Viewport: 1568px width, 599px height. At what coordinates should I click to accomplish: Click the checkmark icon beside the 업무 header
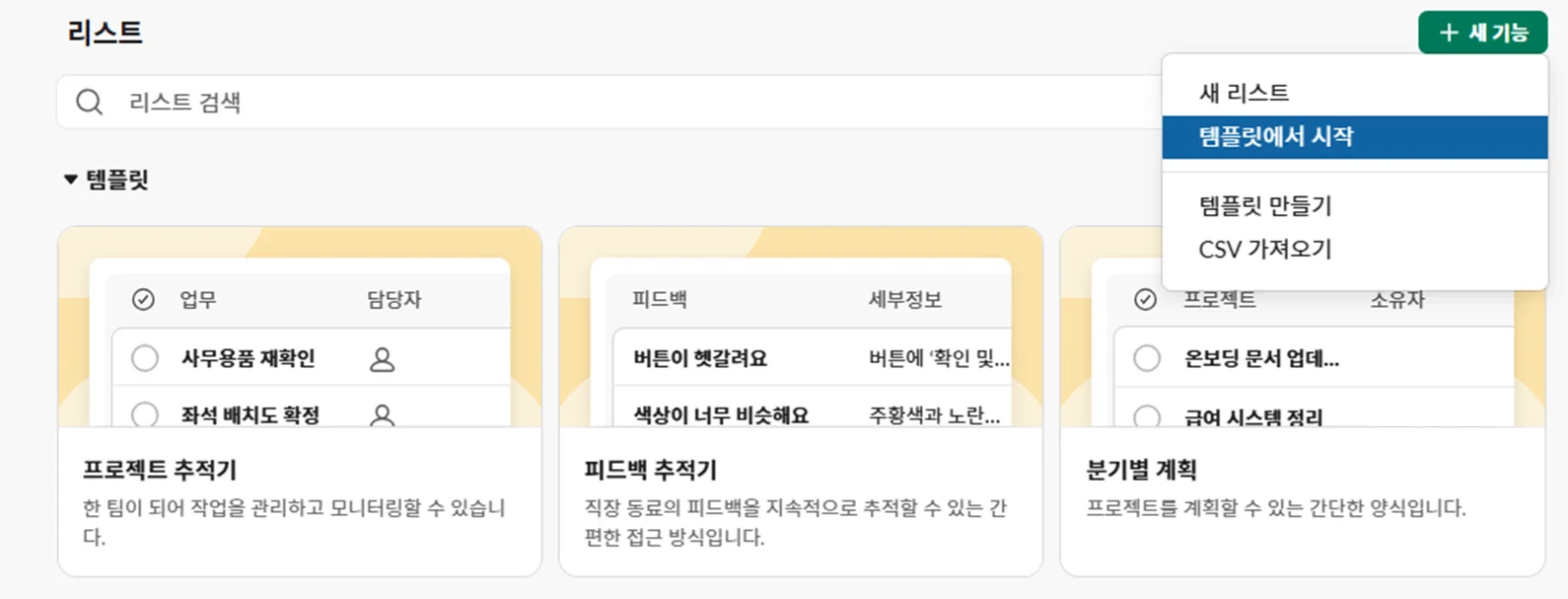pyautogui.click(x=143, y=299)
